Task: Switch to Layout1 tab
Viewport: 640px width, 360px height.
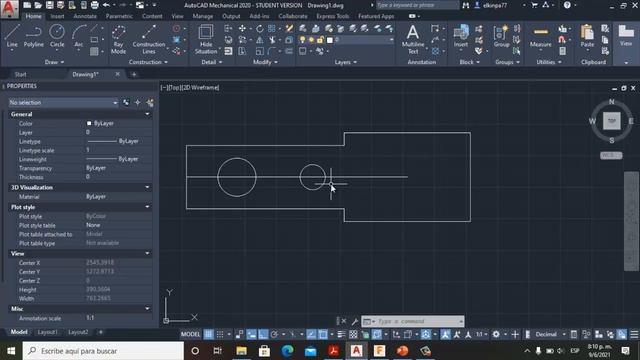Action: pos(48,332)
